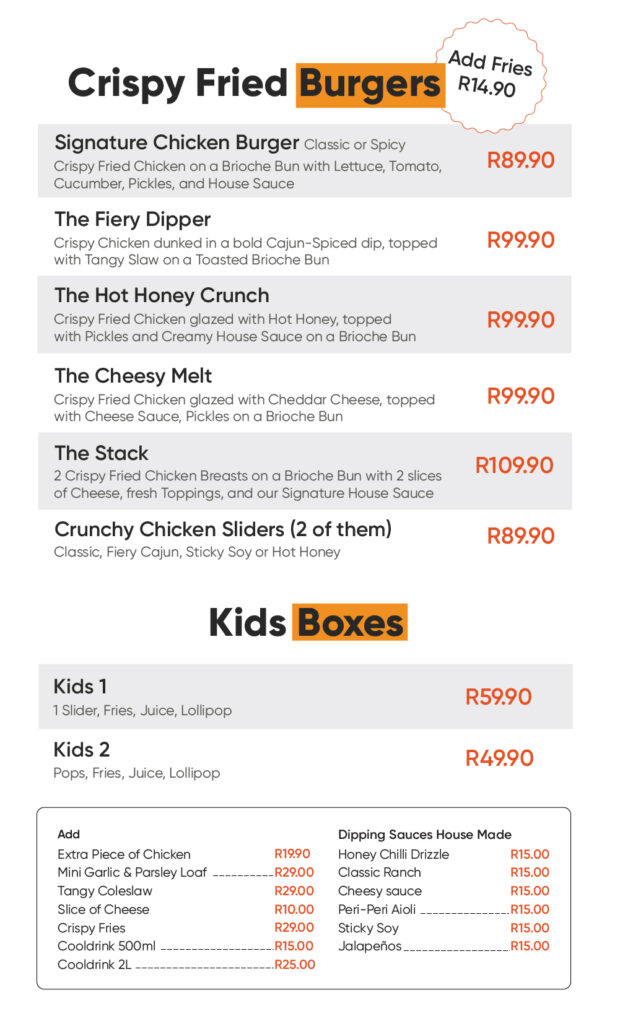Click the Kids Boxes section heading

click(307, 622)
